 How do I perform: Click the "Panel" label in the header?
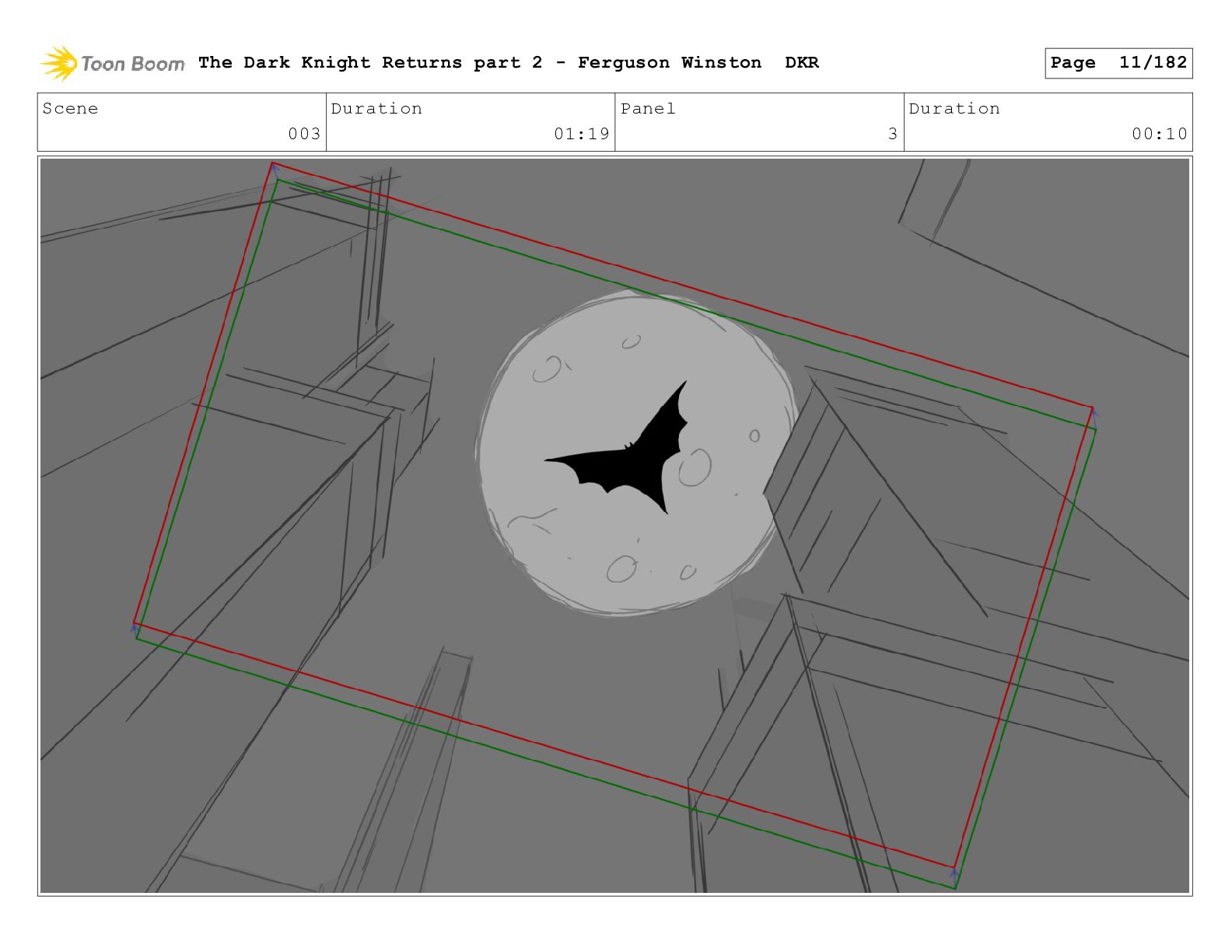648,109
